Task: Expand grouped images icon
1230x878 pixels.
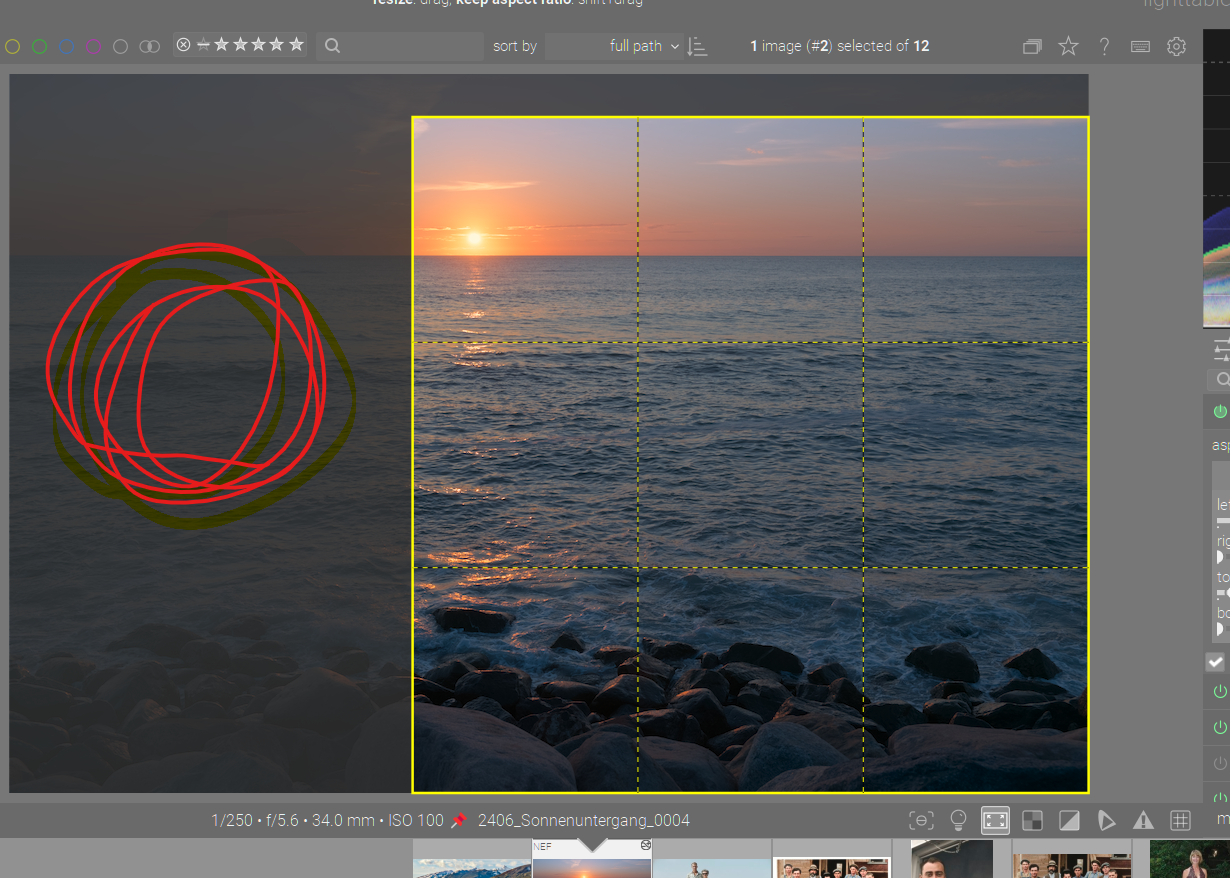Action: pos(1032,46)
